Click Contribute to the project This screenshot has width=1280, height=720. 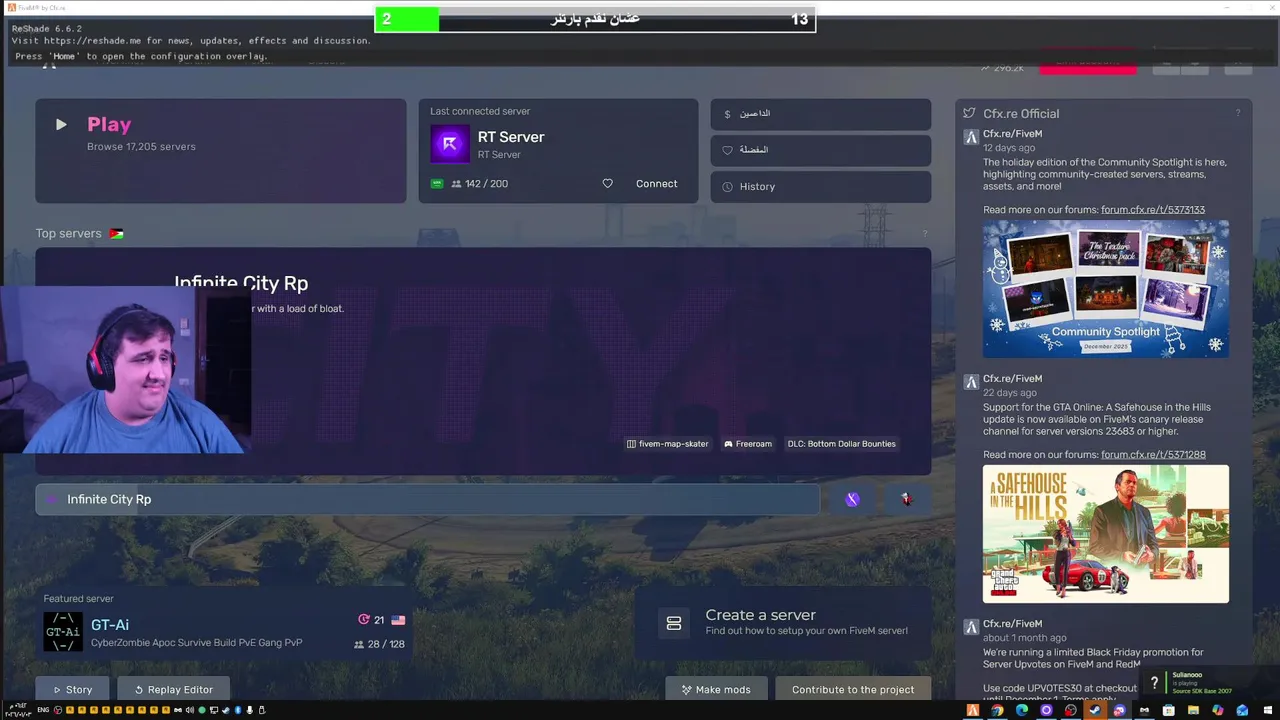click(x=853, y=689)
